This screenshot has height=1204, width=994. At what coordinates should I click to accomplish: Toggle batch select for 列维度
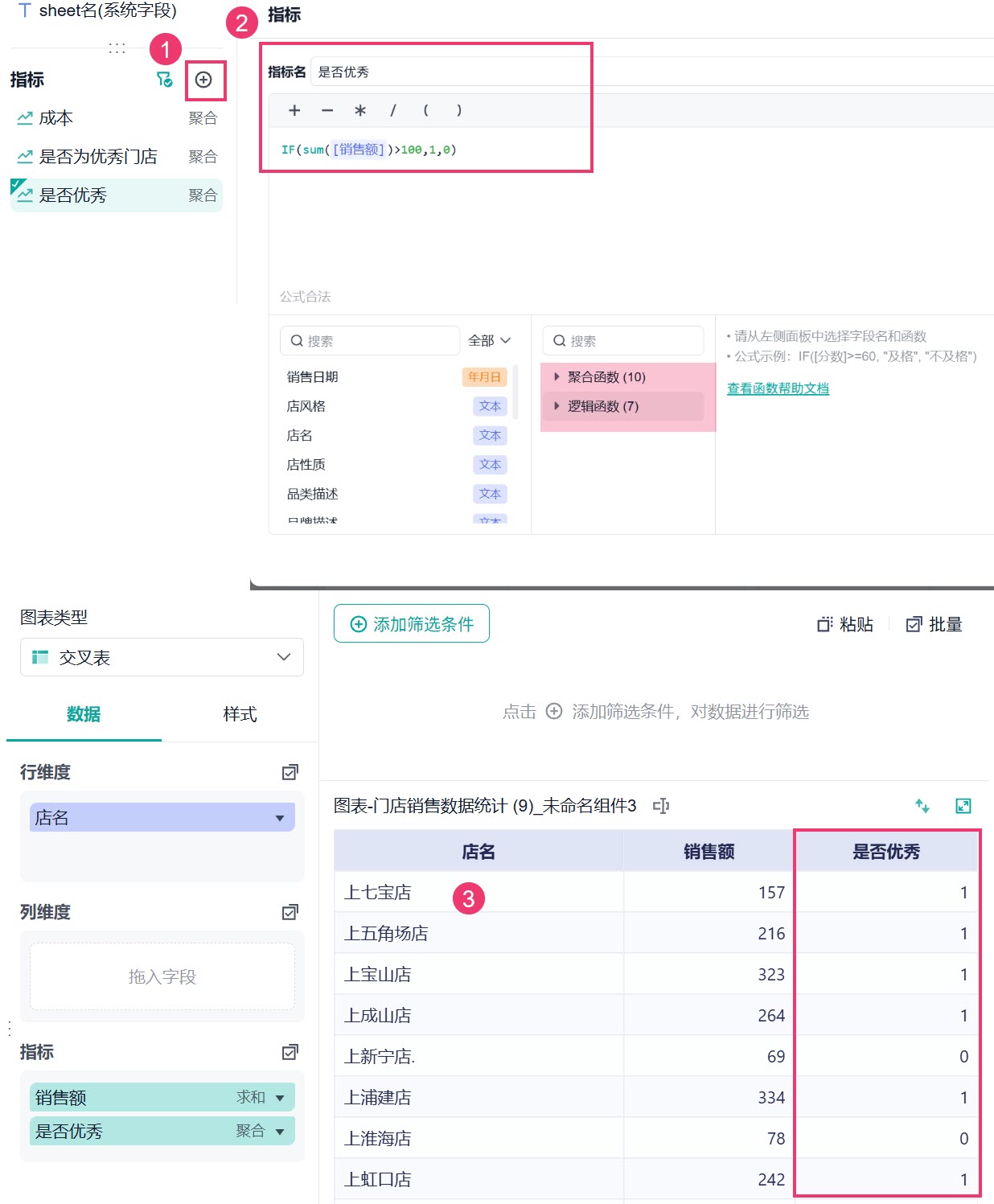(x=290, y=912)
